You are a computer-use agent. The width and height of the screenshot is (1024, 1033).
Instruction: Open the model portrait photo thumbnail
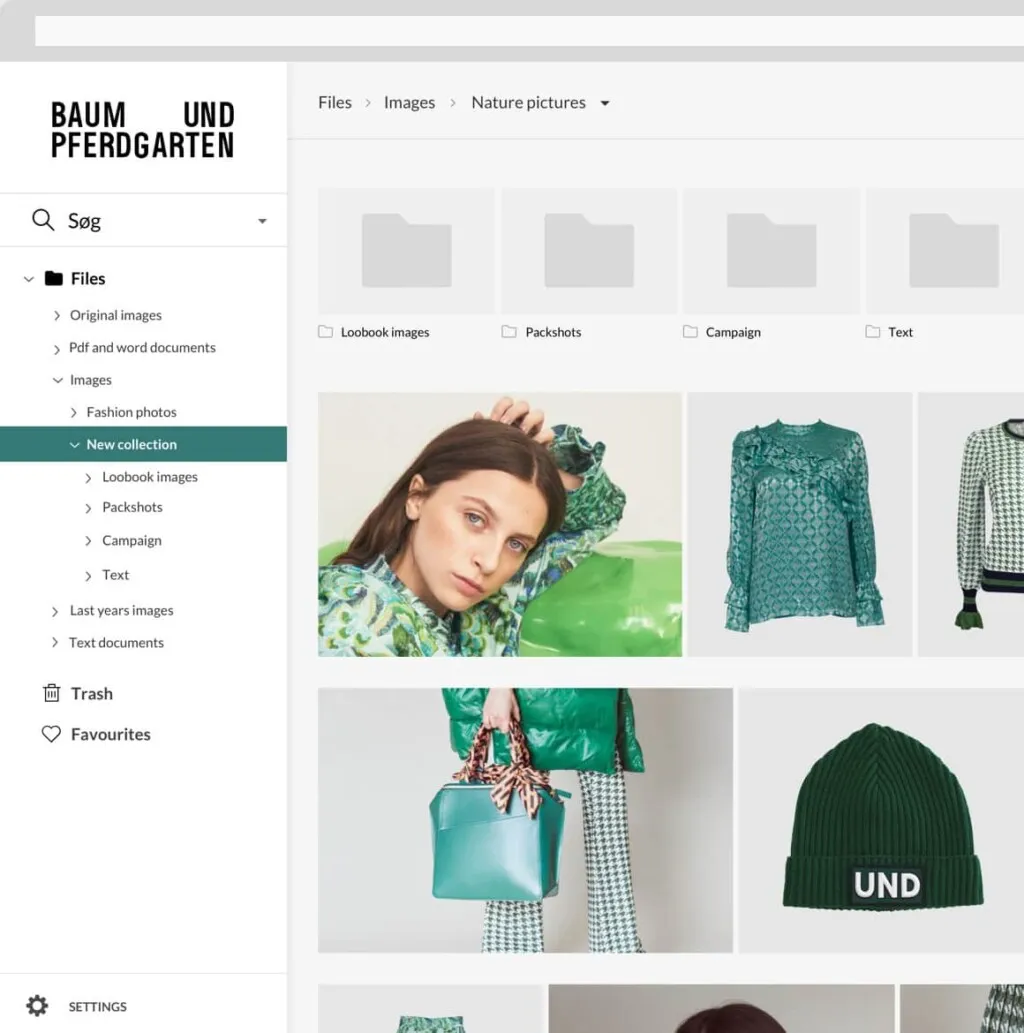pyautogui.click(x=499, y=524)
